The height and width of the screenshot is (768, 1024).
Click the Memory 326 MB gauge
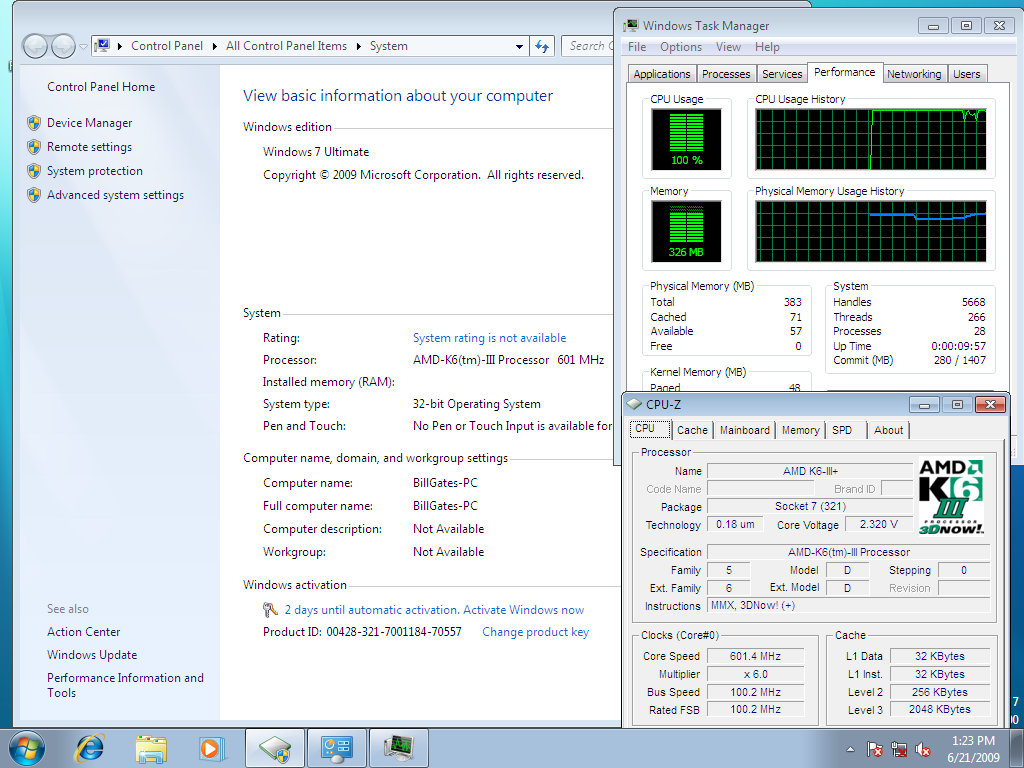[686, 231]
